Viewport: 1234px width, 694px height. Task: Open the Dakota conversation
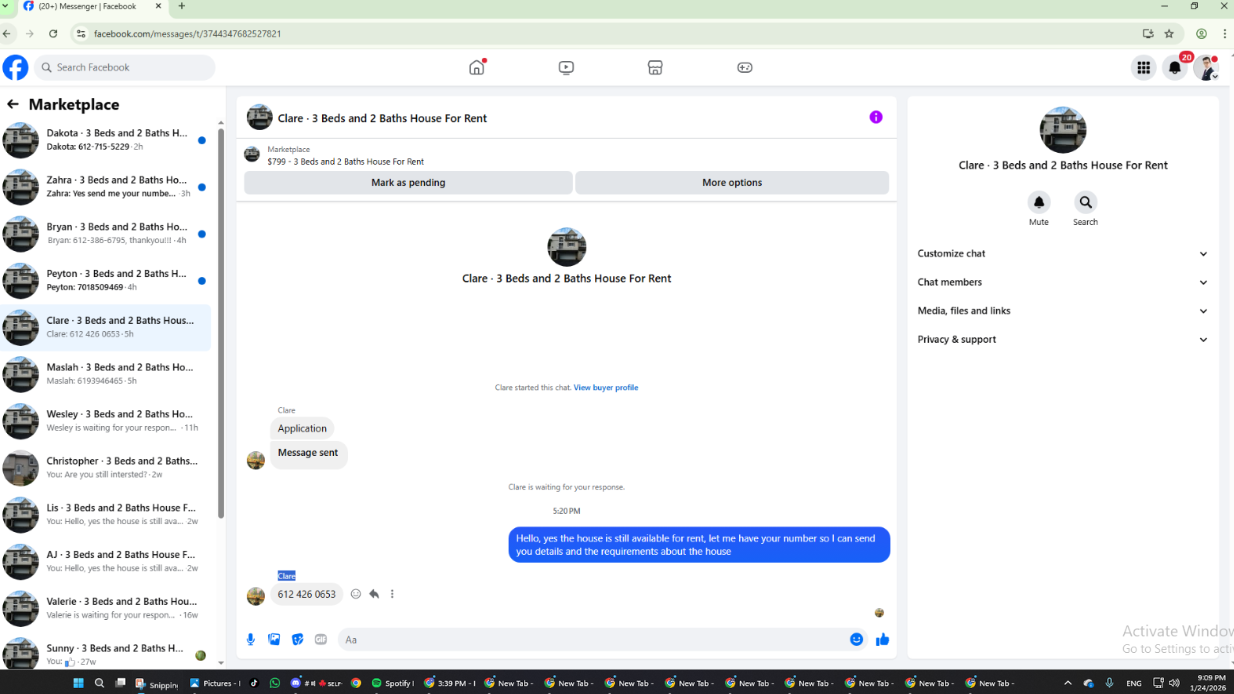coord(106,140)
